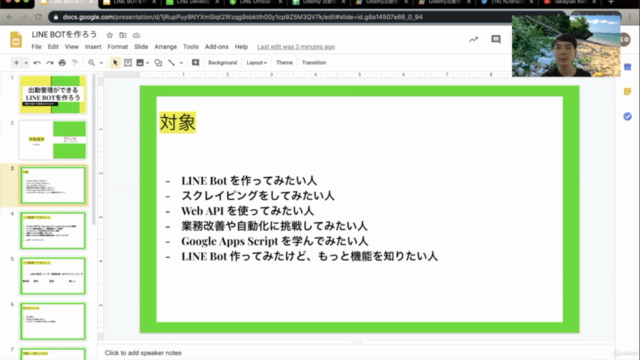Open the Shape tool

[158, 62]
